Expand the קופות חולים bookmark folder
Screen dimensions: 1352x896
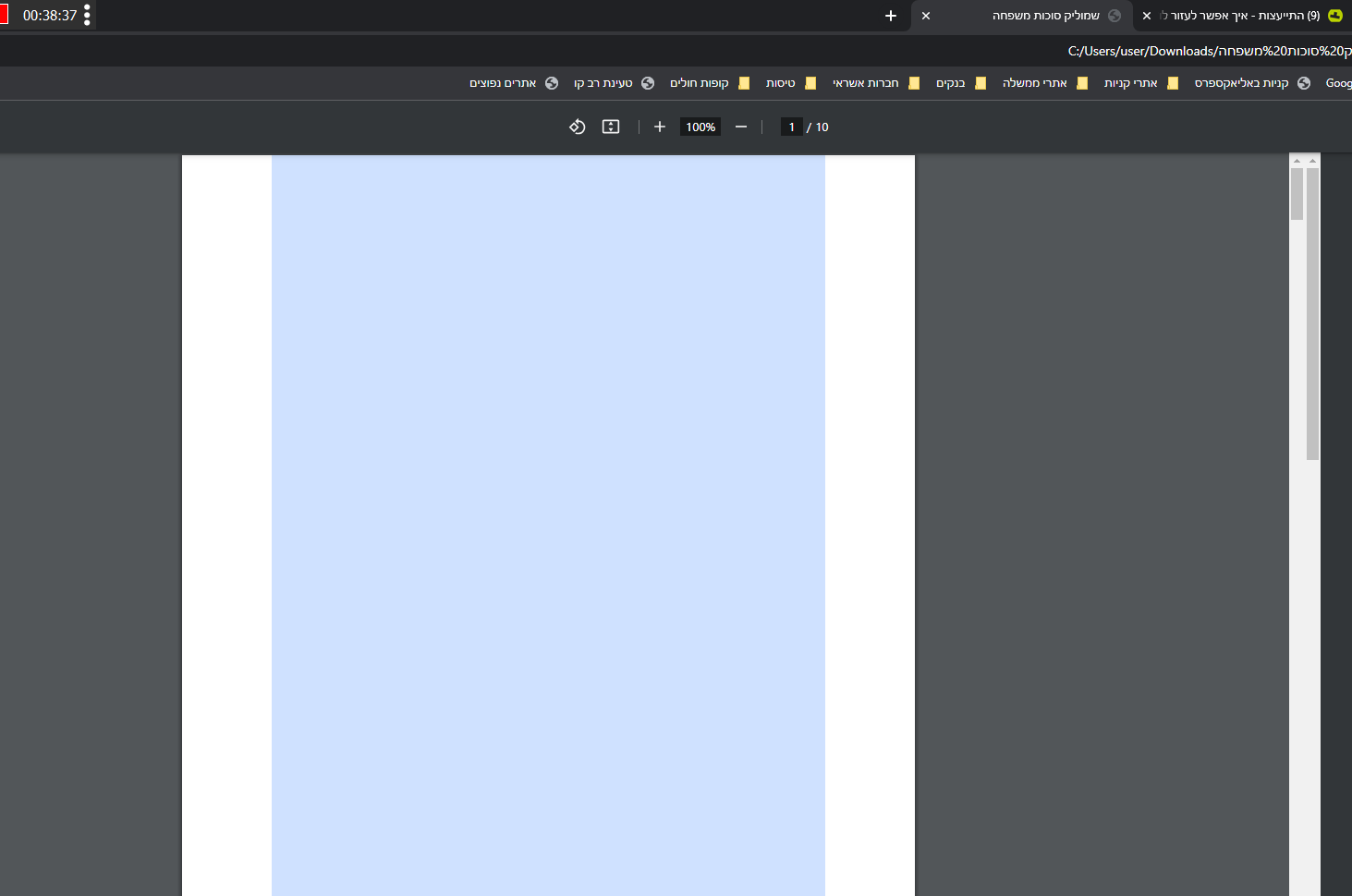pyautogui.click(x=710, y=83)
